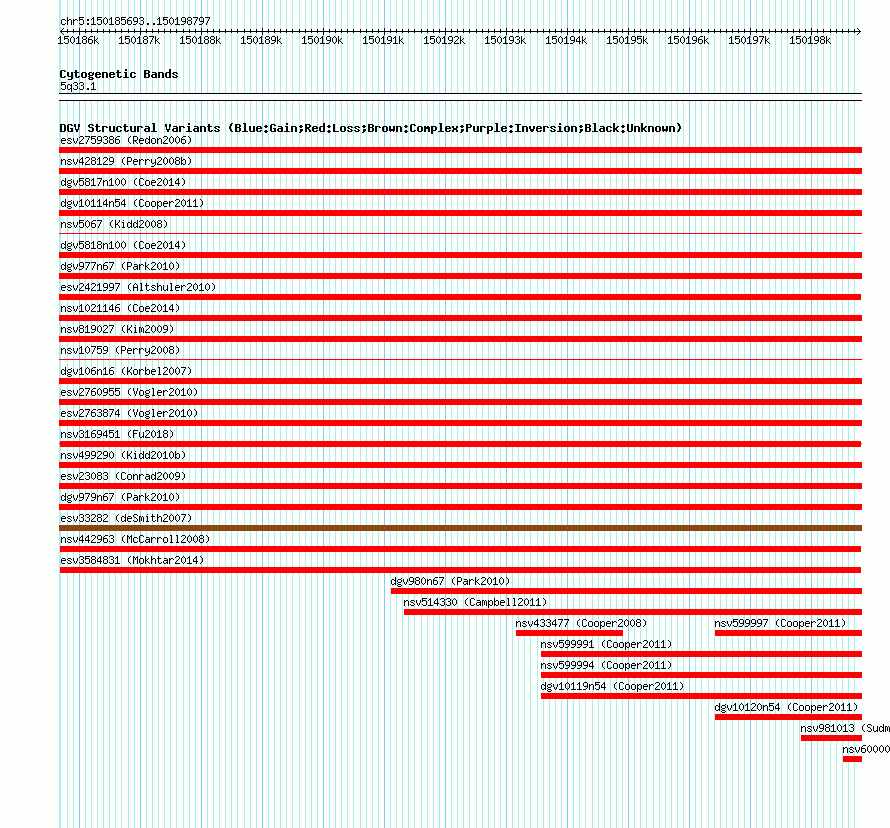Image resolution: width=890 pixels, height=828 pixels.
Task: Click the red loss bar under esv2759386
Action: tap(460, 150)
